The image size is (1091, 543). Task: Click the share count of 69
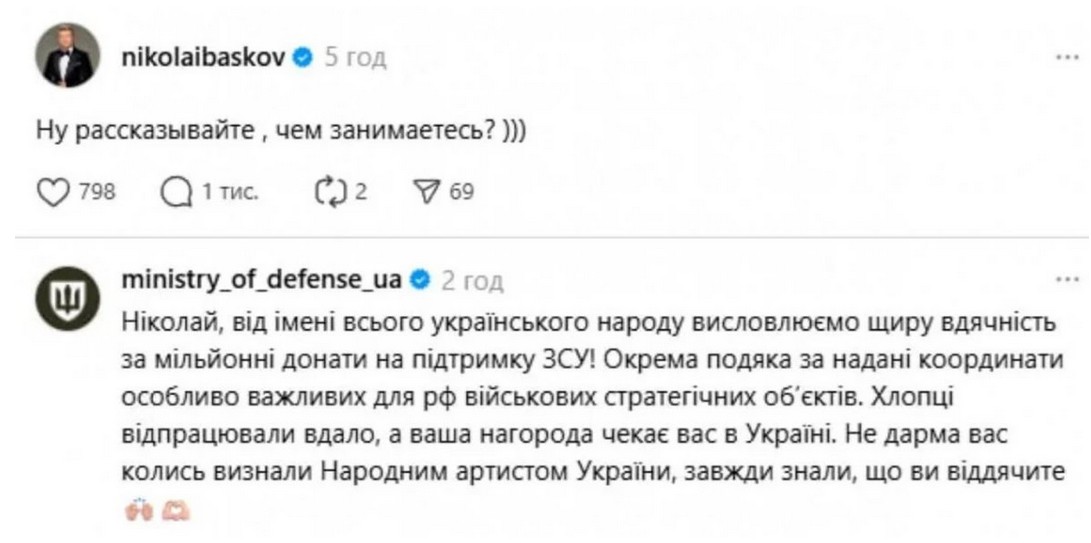pyautogui.click(x=461, y=191)
